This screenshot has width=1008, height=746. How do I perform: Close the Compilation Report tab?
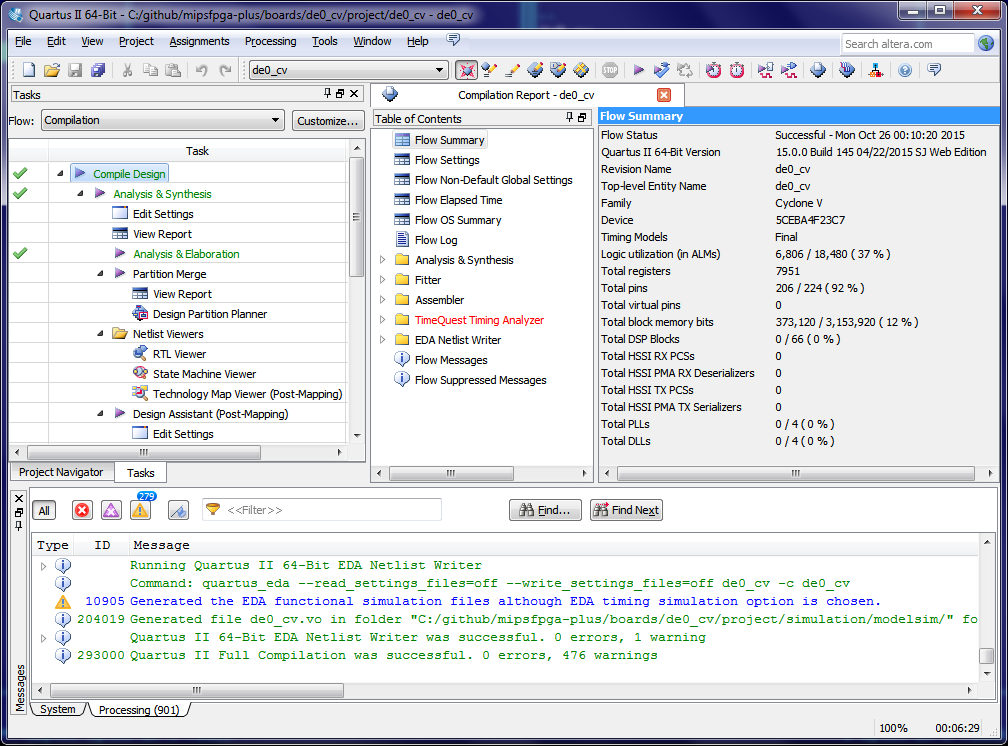[664, 95]
